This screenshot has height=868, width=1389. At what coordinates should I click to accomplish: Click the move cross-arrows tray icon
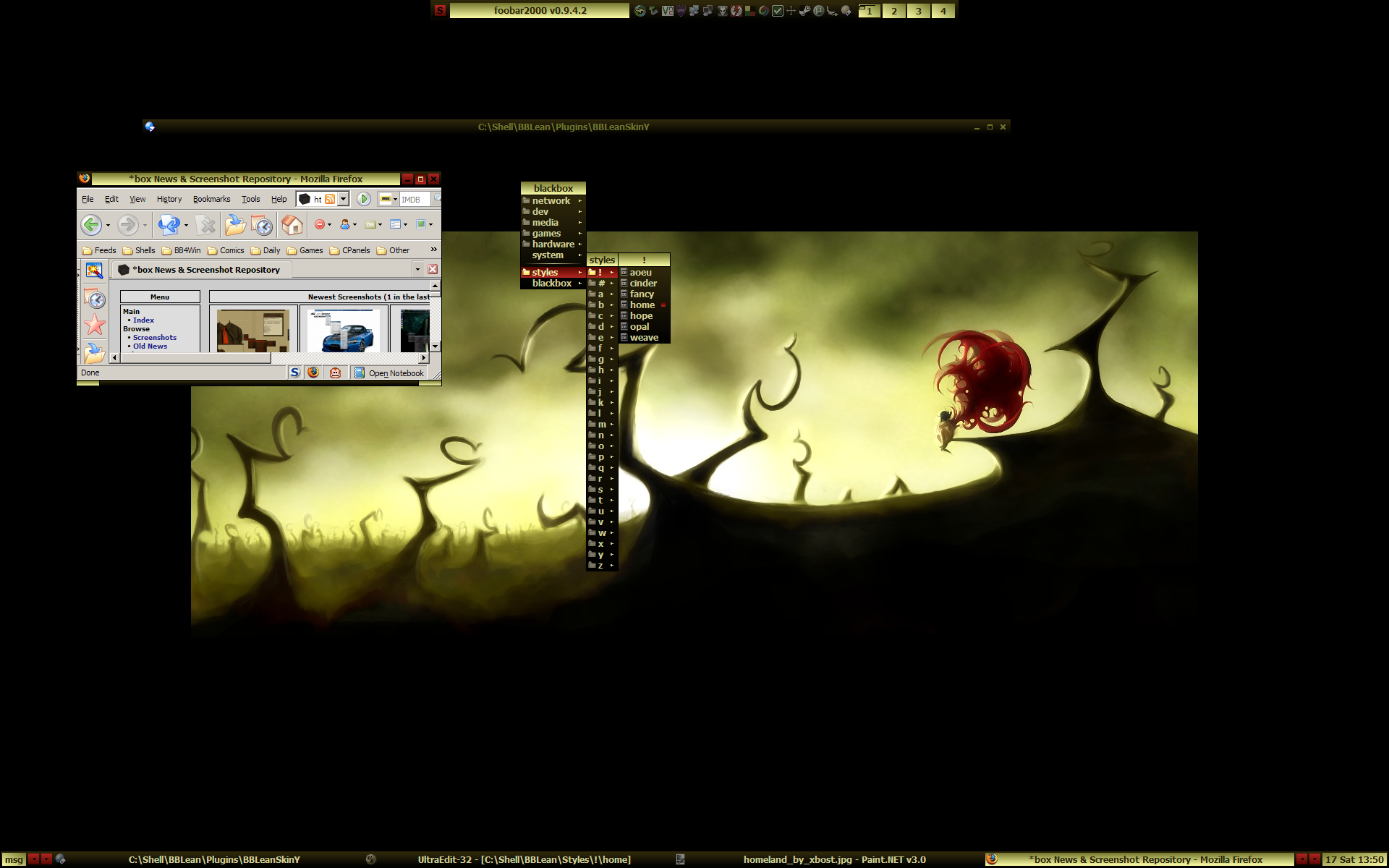point(791,11)
